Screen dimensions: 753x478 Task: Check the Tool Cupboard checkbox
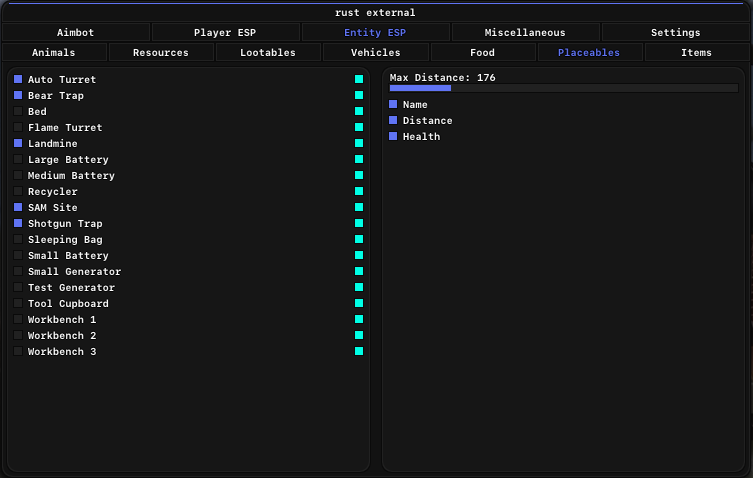click(x=18, y=304)
